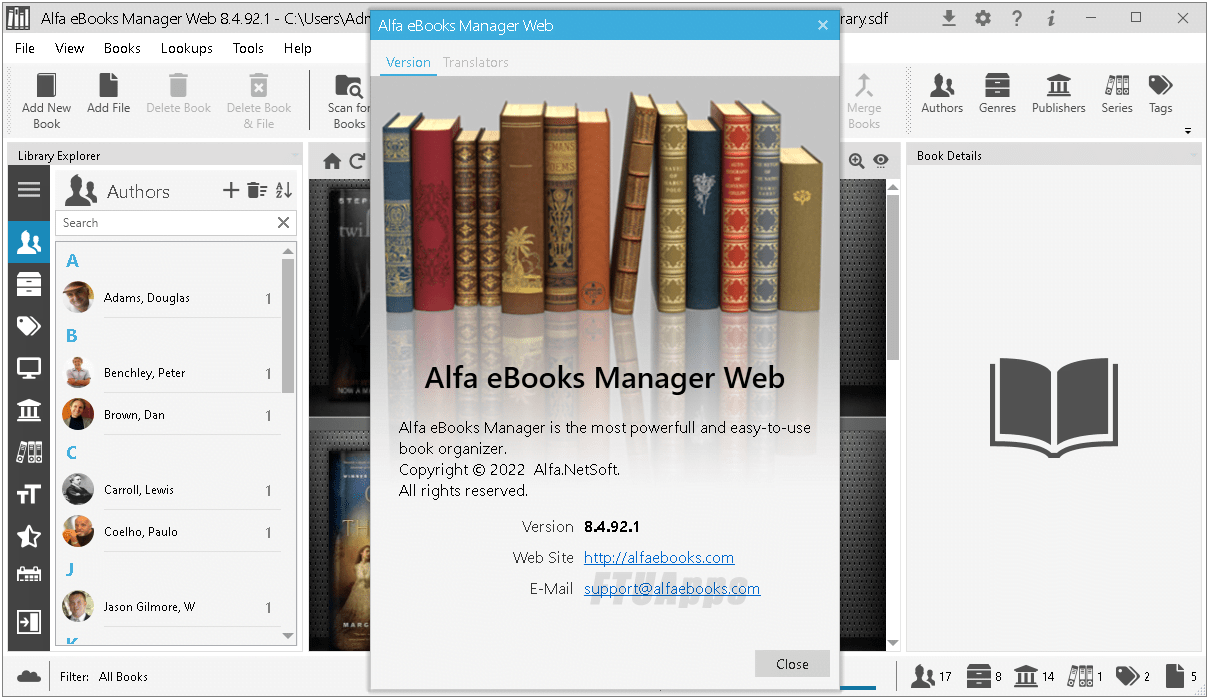Image resolution: width=1209 pixels, height=699 pixels.
Task: Click the Delete Book toolbar icon
Action: coord(178,86)
